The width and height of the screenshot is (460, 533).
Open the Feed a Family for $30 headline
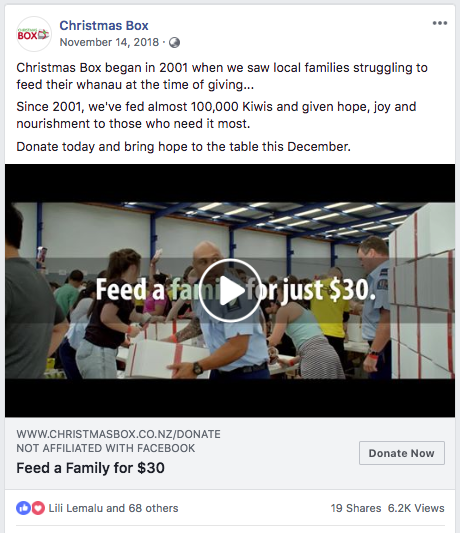(x=90, y=468)
